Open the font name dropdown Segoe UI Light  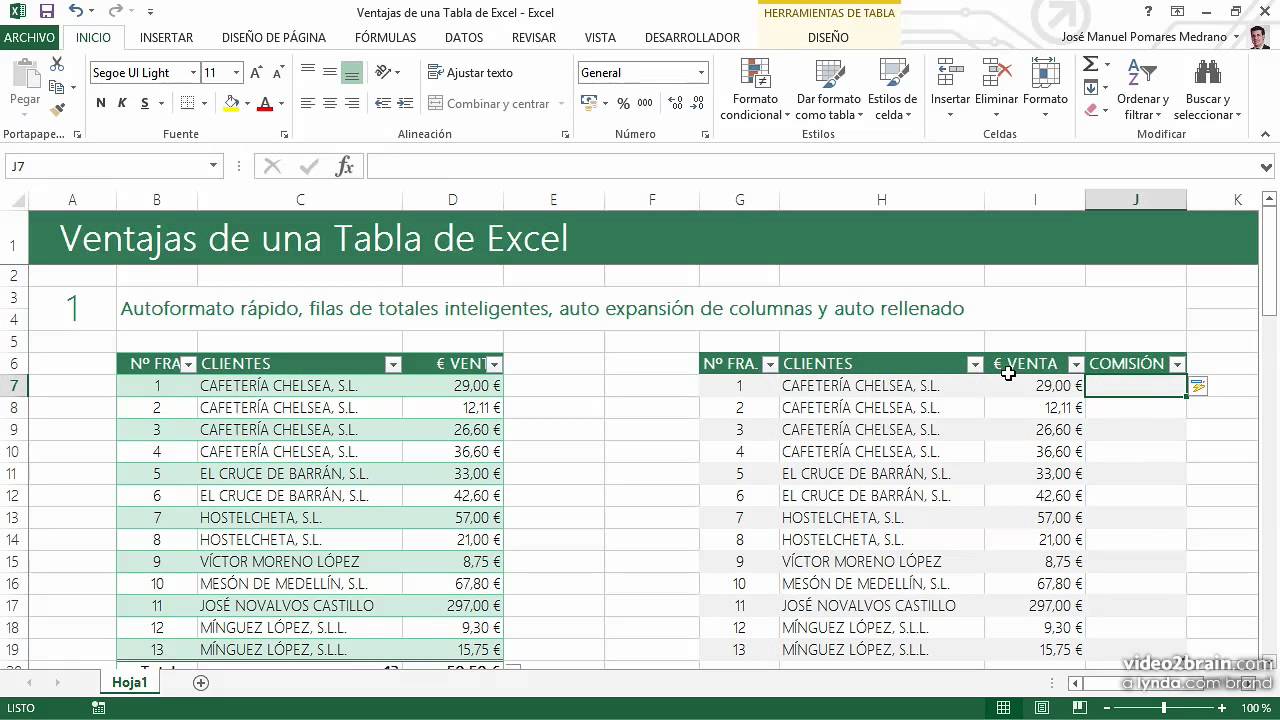click(x=193, y=73)
